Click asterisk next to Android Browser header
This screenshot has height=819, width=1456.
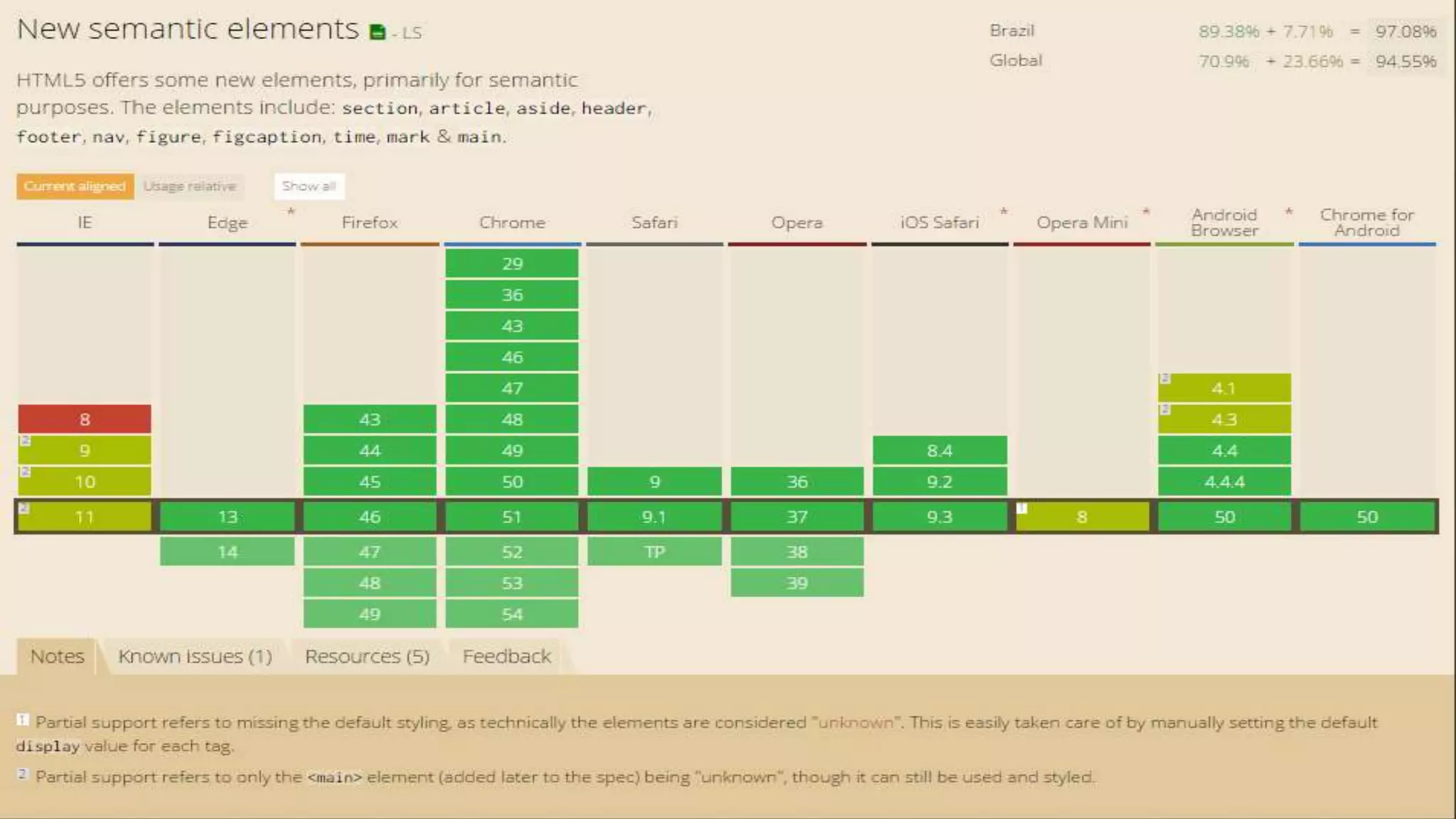(x=1289, y=212)
